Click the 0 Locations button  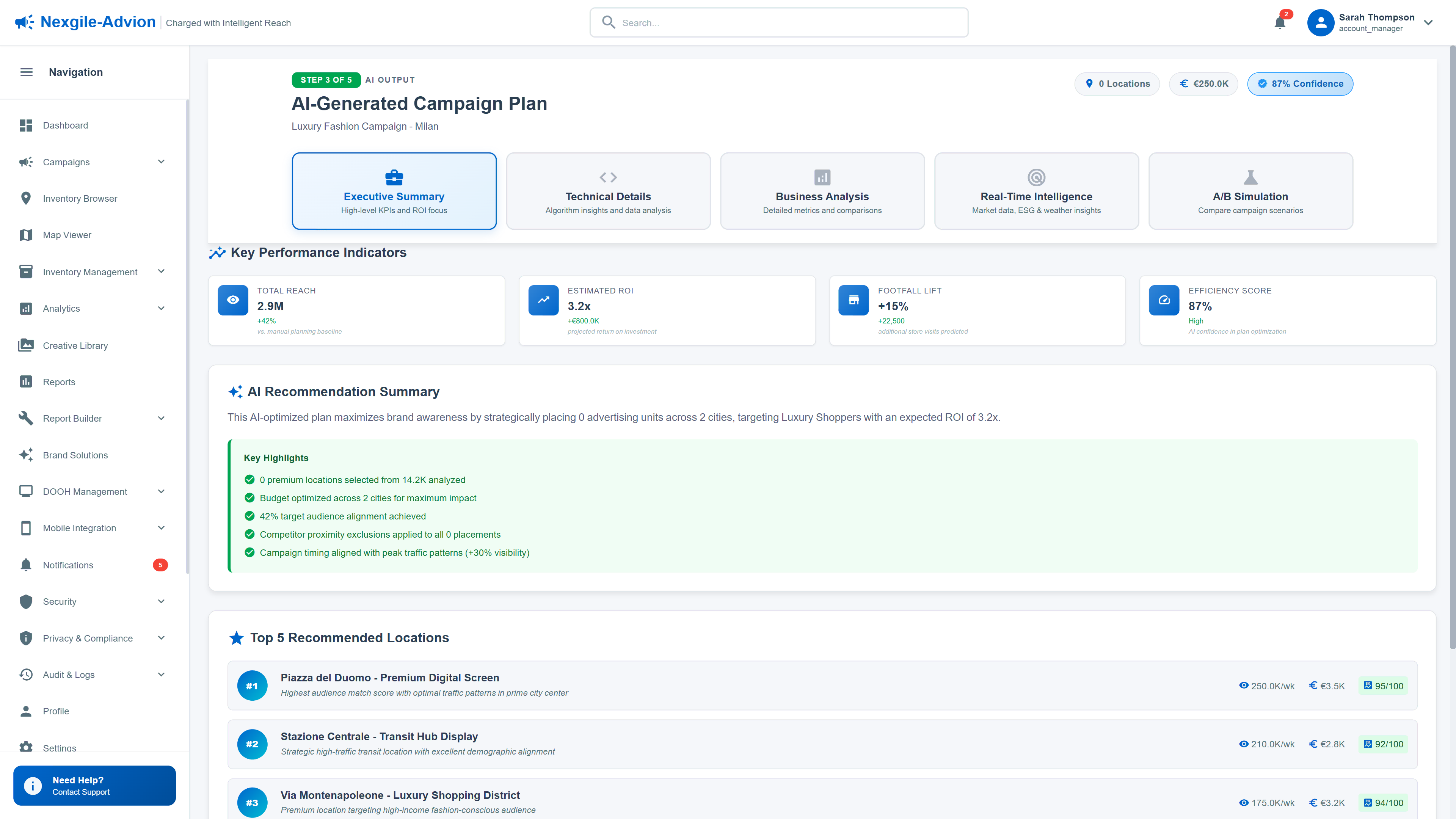[1117, 84]
